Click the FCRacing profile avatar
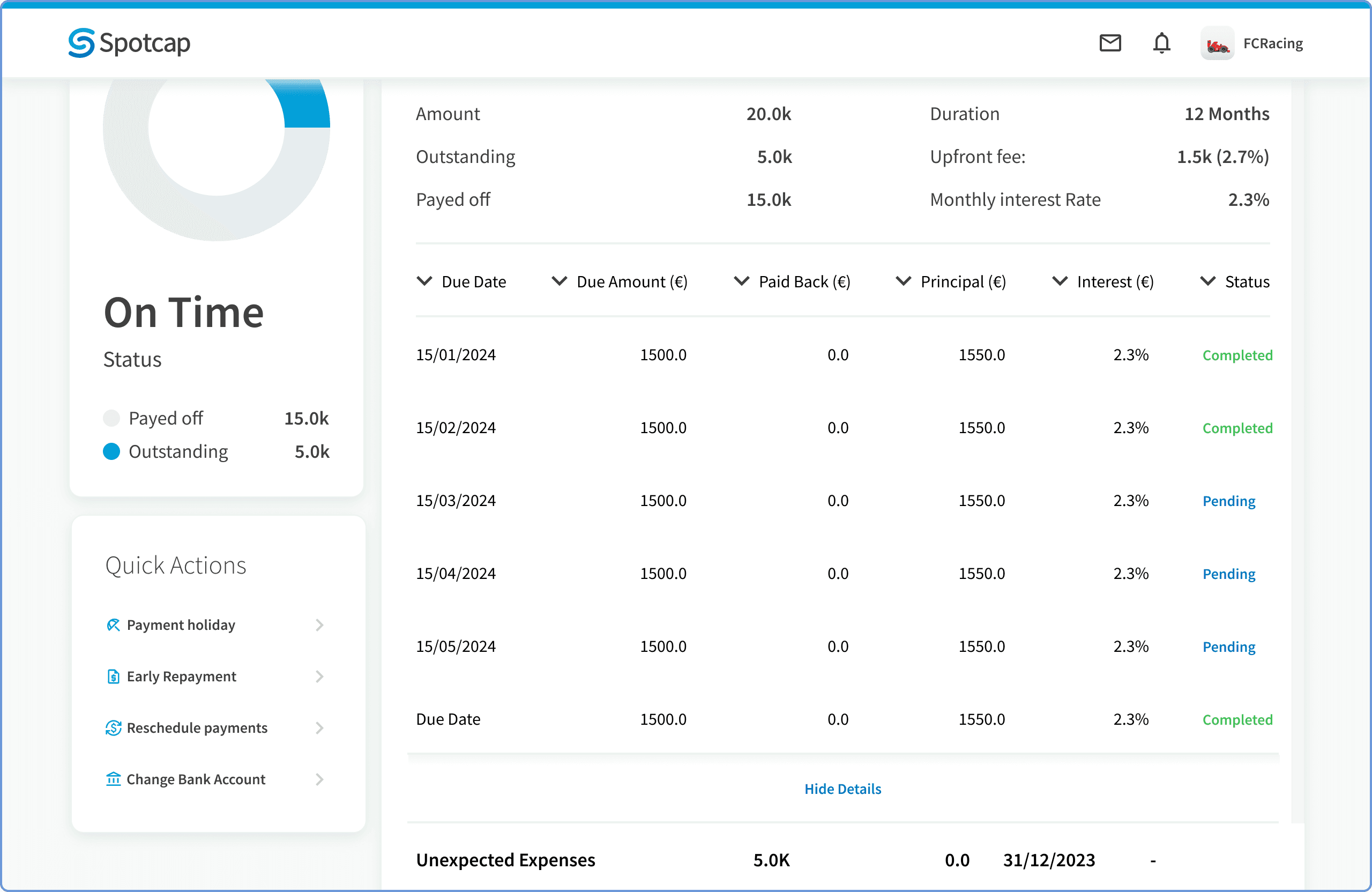 click(1217, 43)
